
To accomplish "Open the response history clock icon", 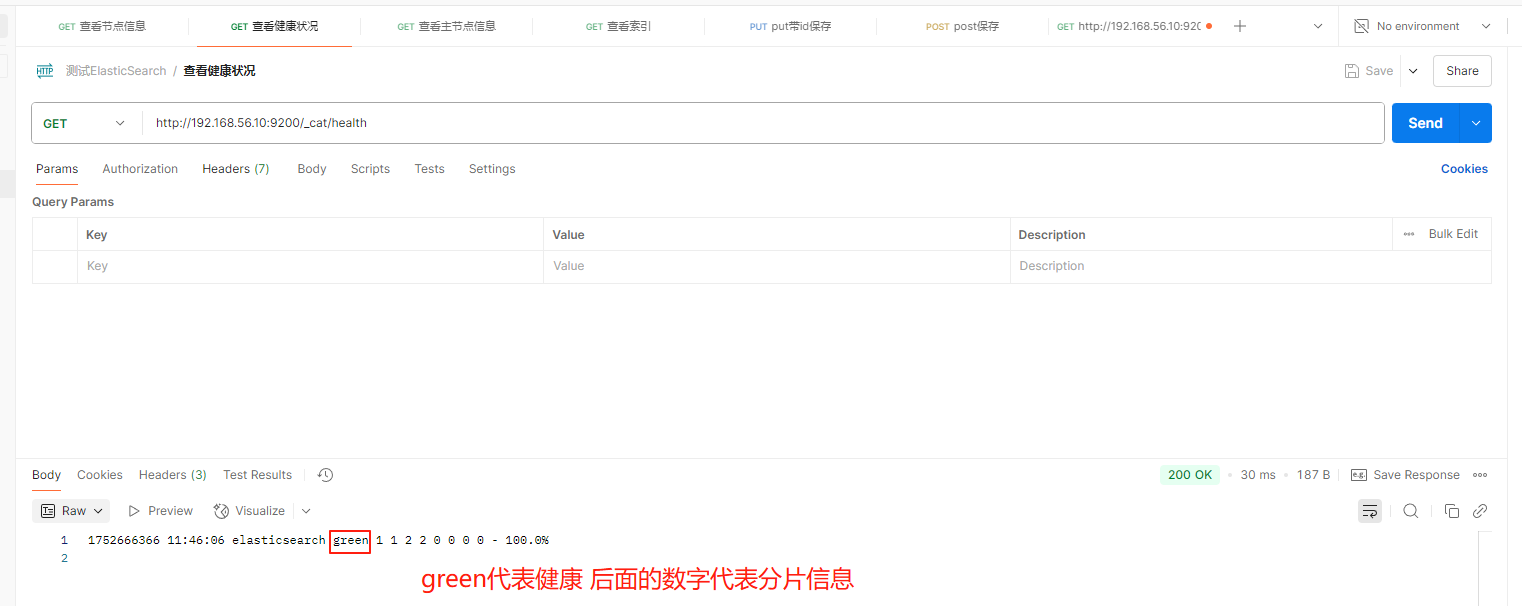I will (x=325, y=475).
